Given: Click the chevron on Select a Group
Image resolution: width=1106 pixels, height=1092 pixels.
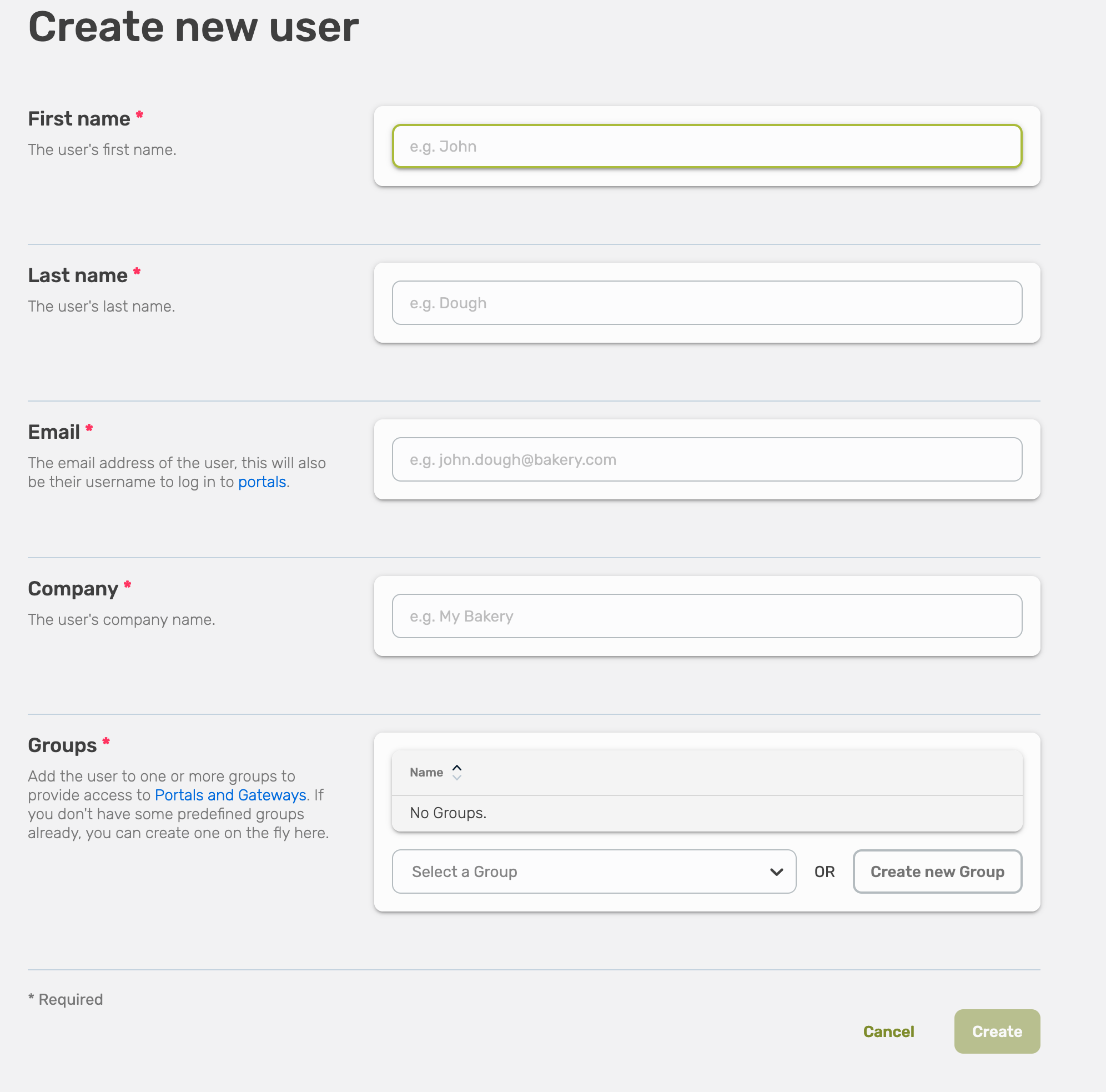Looking at the screenshot, I should [x=776, y=871].
